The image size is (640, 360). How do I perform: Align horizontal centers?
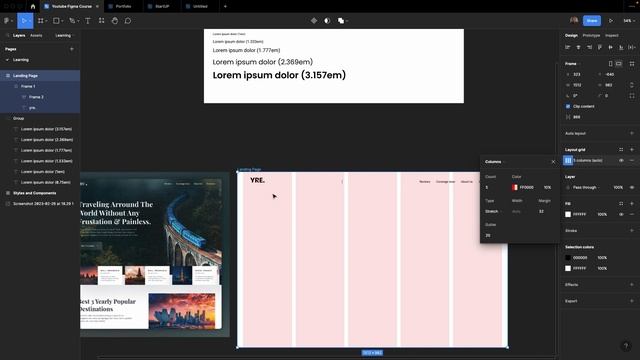[x=578, y=47]
